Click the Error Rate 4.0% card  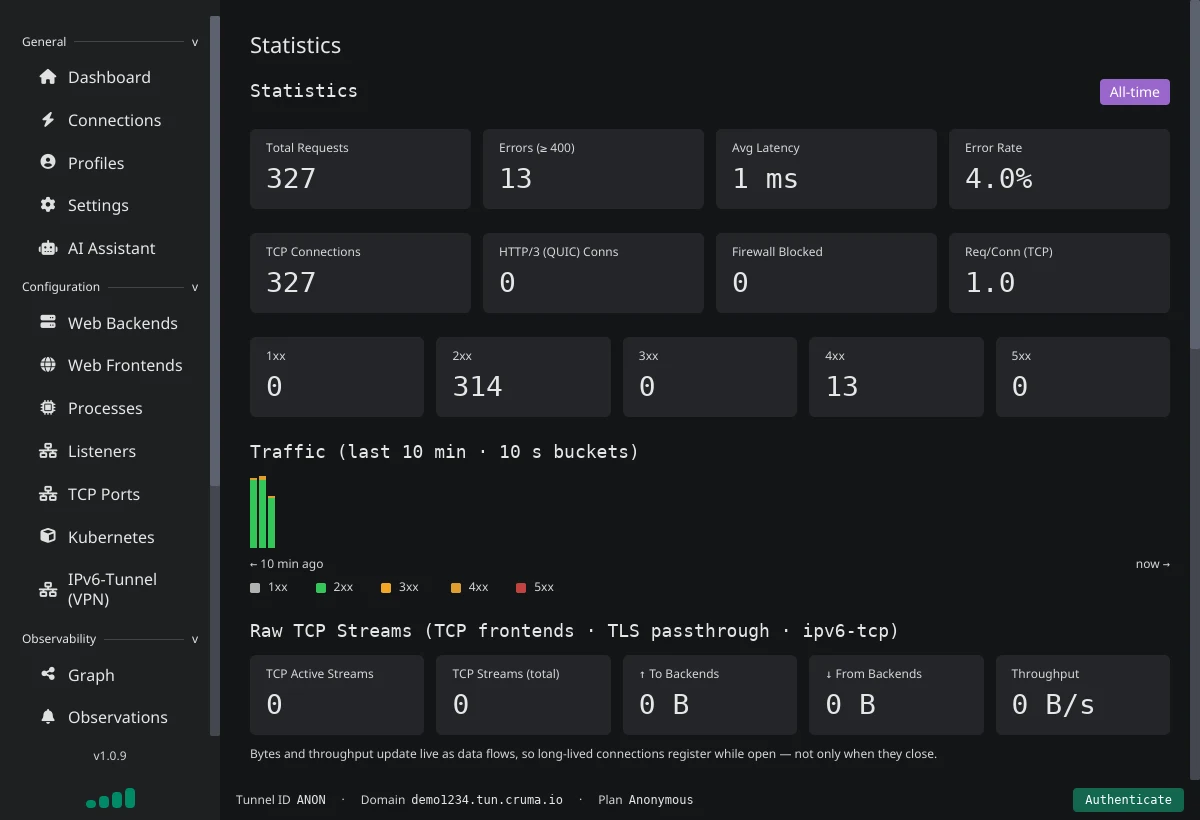pyautogui.click(x=1059, y=169)
